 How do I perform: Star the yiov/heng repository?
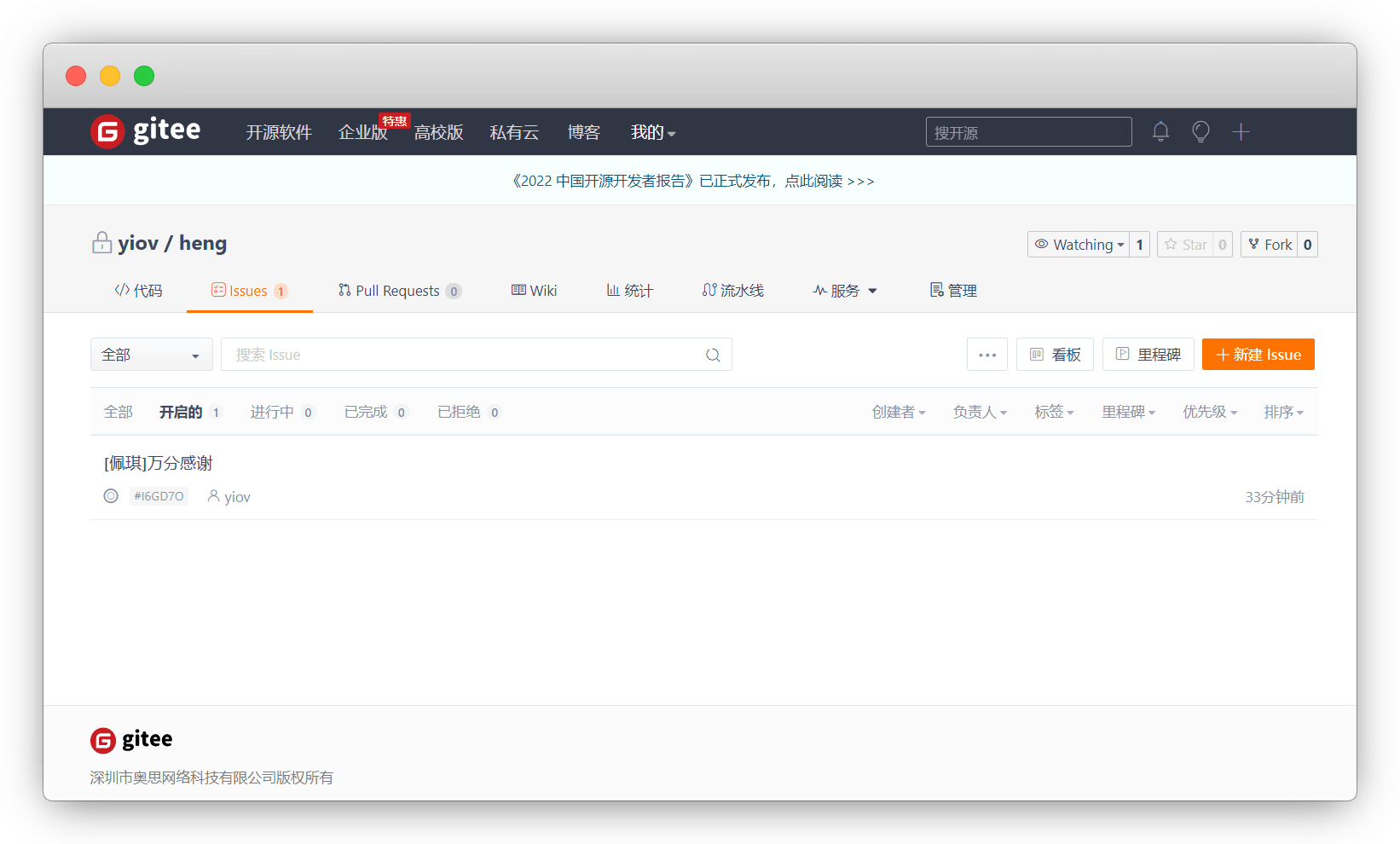[x=1186, y=245]
